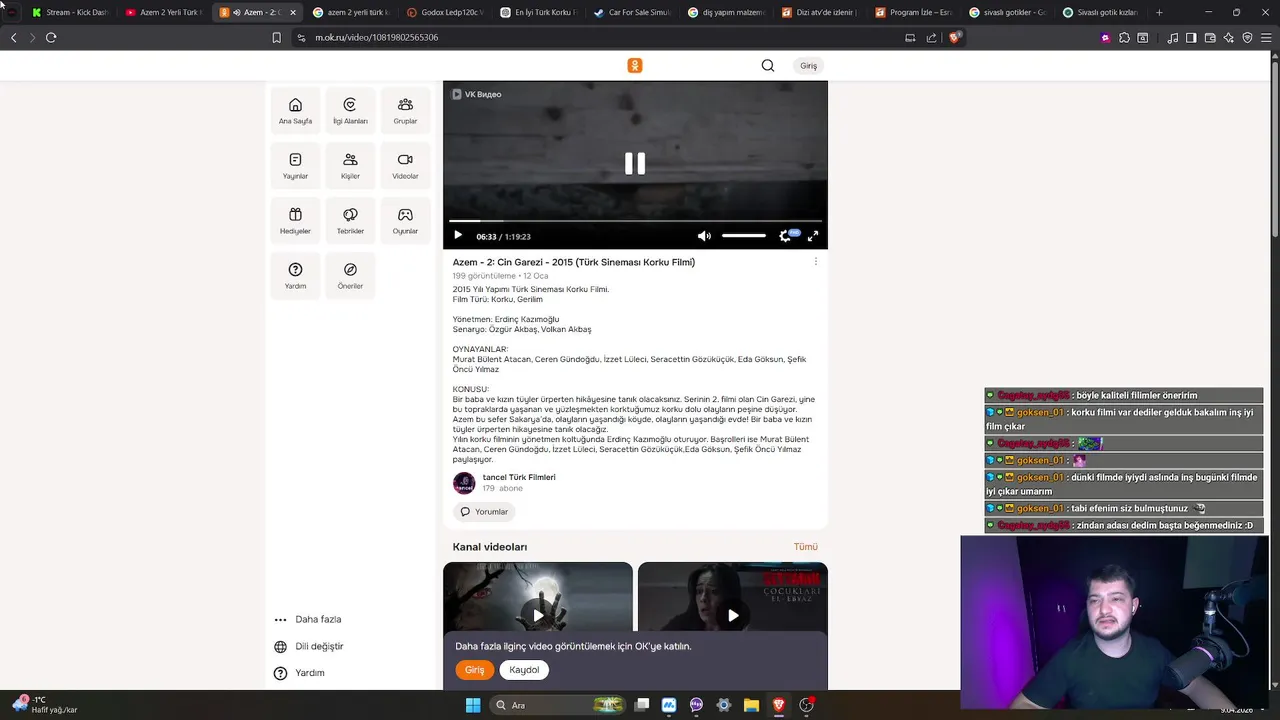Click play button in video control bar
This screenshot has width=1280, height=720.
(x=458, y=236)
